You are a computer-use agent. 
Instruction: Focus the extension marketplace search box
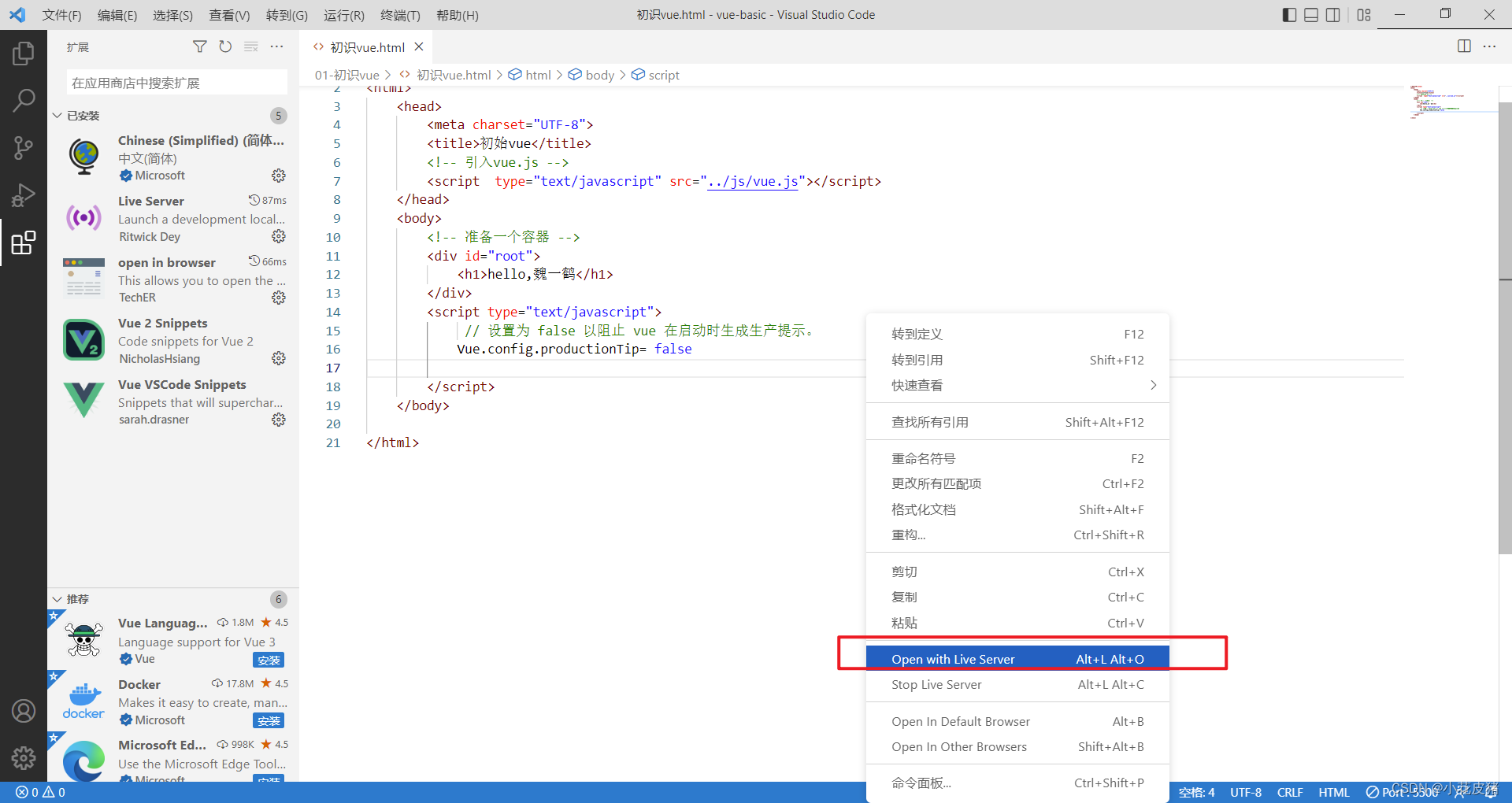coord(176,83)
